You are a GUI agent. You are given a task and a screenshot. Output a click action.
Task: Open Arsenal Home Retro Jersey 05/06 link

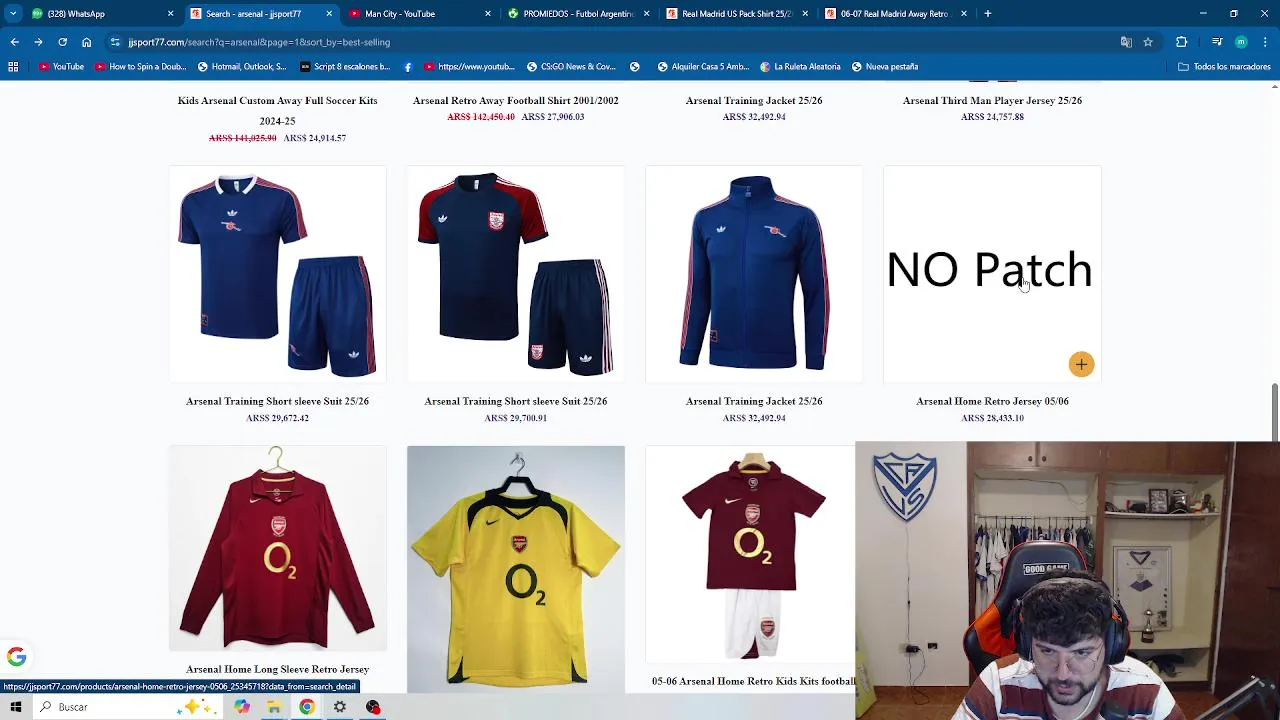point(992,401)
